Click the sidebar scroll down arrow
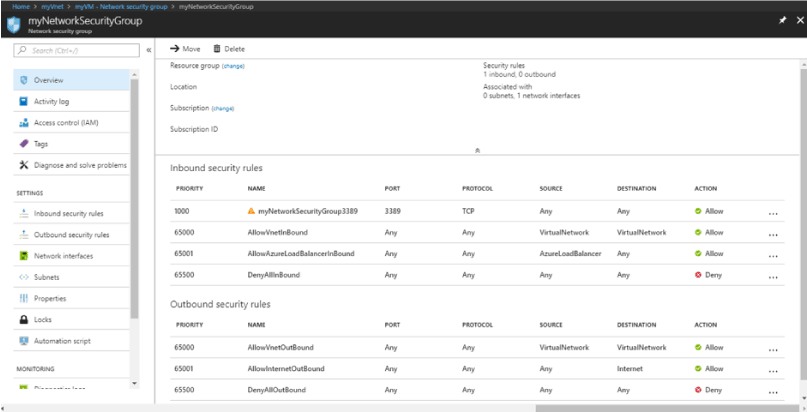This screenshot has height=412, width=807. pos(134,383)
